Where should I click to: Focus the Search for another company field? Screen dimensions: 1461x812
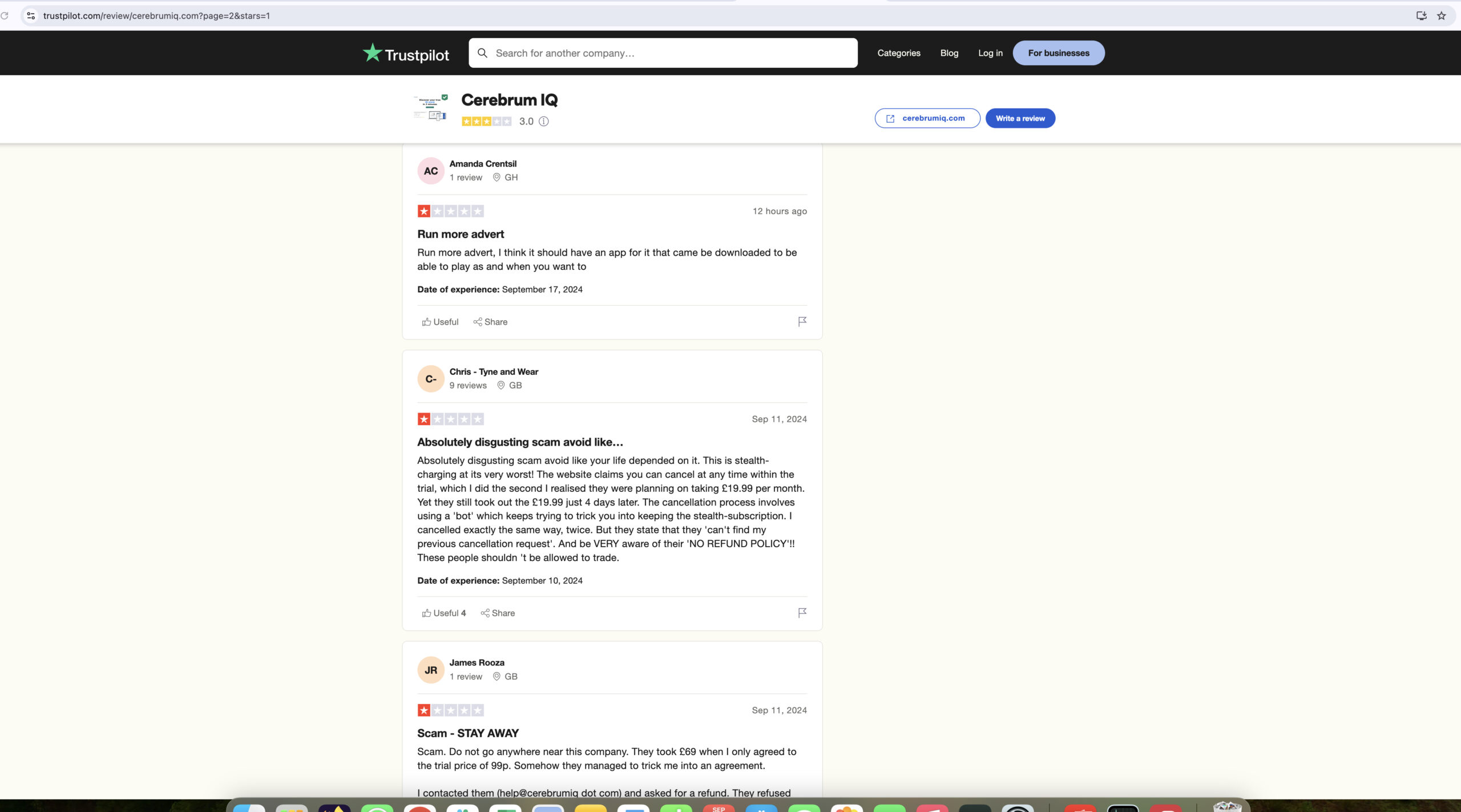pyautogui.click(x=663, y=53)
